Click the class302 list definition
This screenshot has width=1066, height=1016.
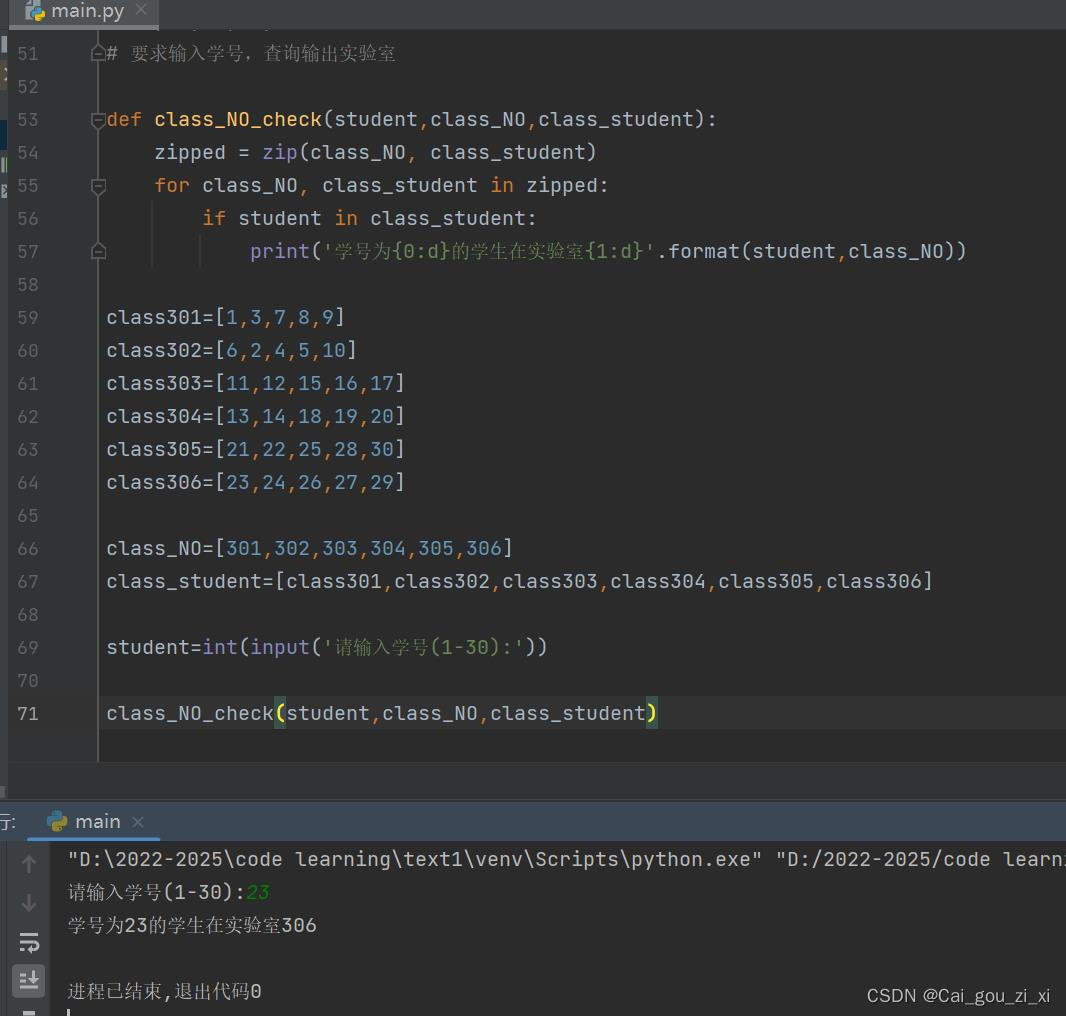pos(231,350)
